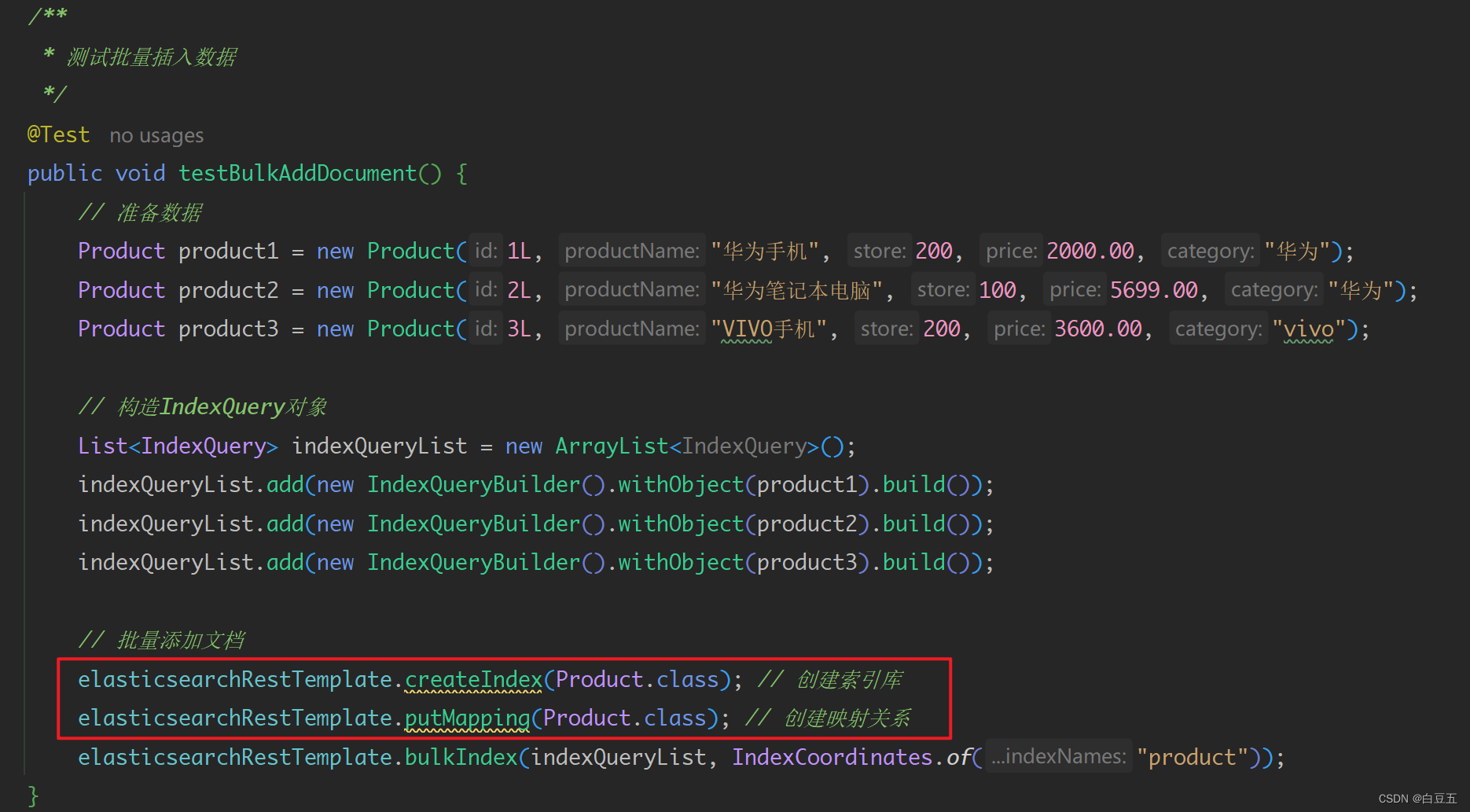This screenshot has height=812, width=1470.
Task: Click withObject(product2) call
Action: point(743,524)
